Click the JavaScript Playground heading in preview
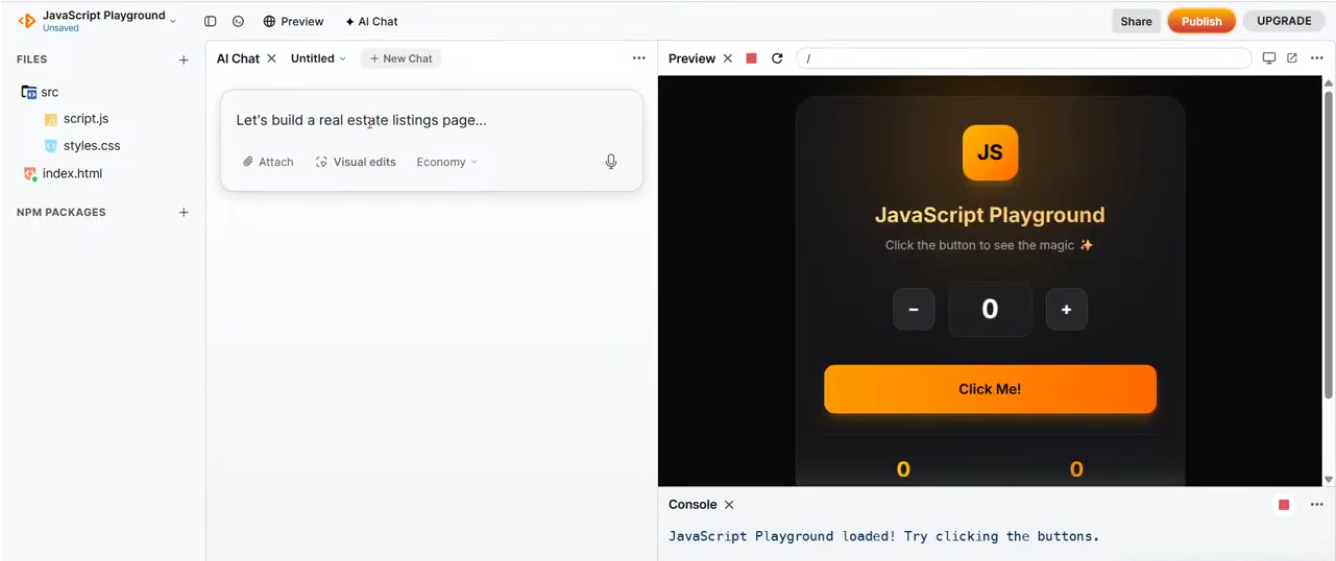1336x561 pixels. [990, 215]
